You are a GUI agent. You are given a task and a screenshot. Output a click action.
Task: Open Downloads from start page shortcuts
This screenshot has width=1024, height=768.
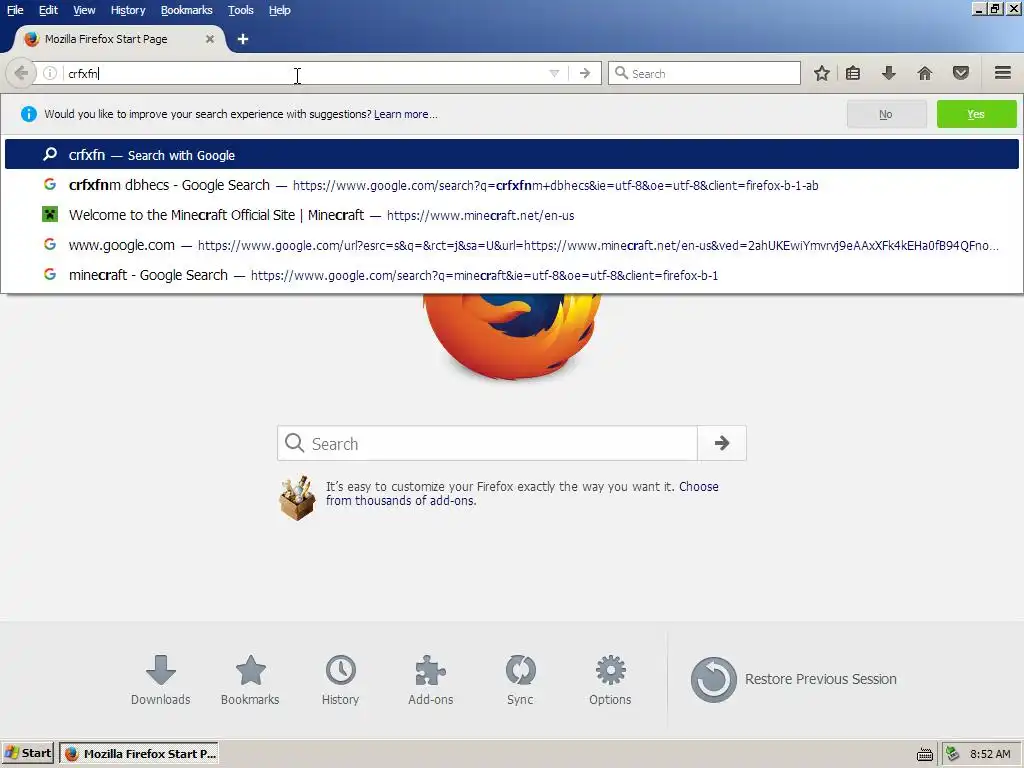pos(161,680)
